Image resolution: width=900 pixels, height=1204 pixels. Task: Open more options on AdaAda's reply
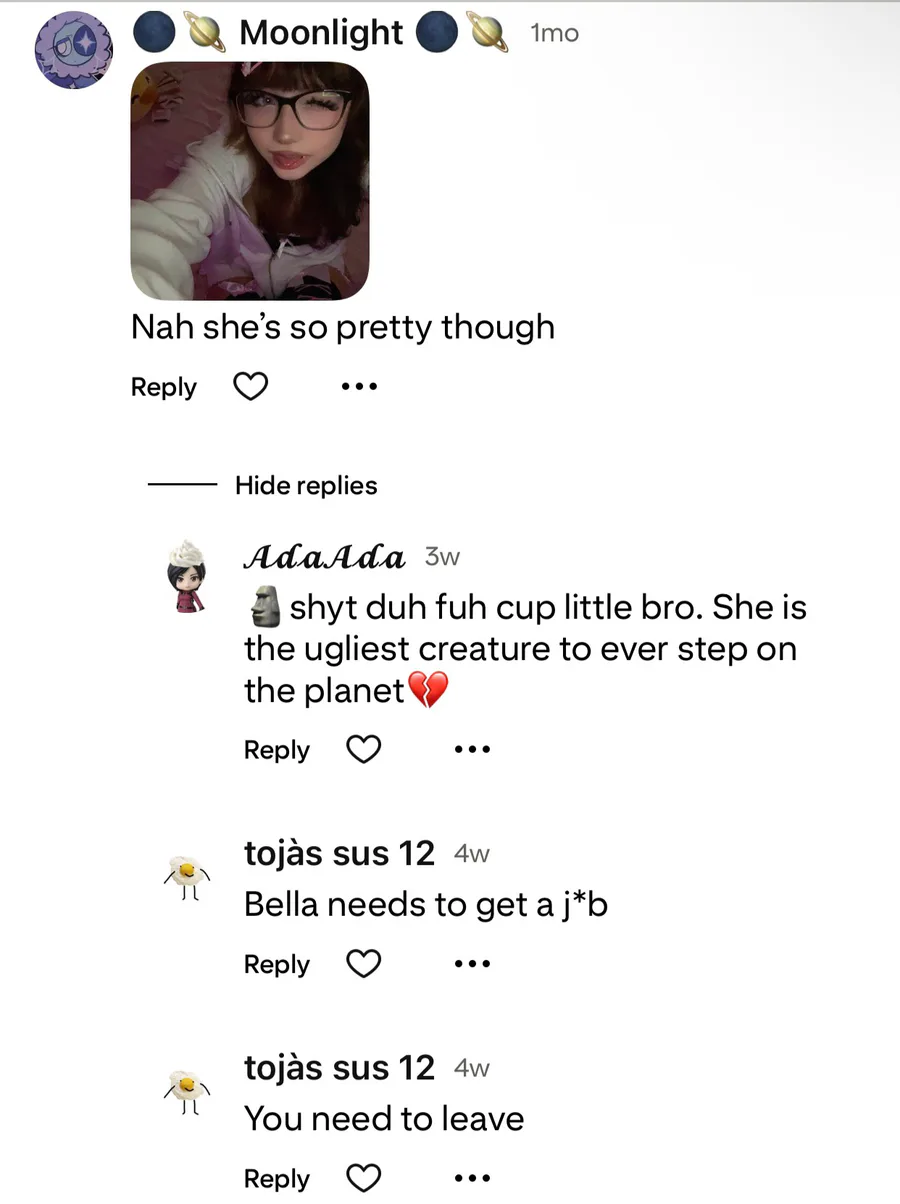tap(472, 749)
